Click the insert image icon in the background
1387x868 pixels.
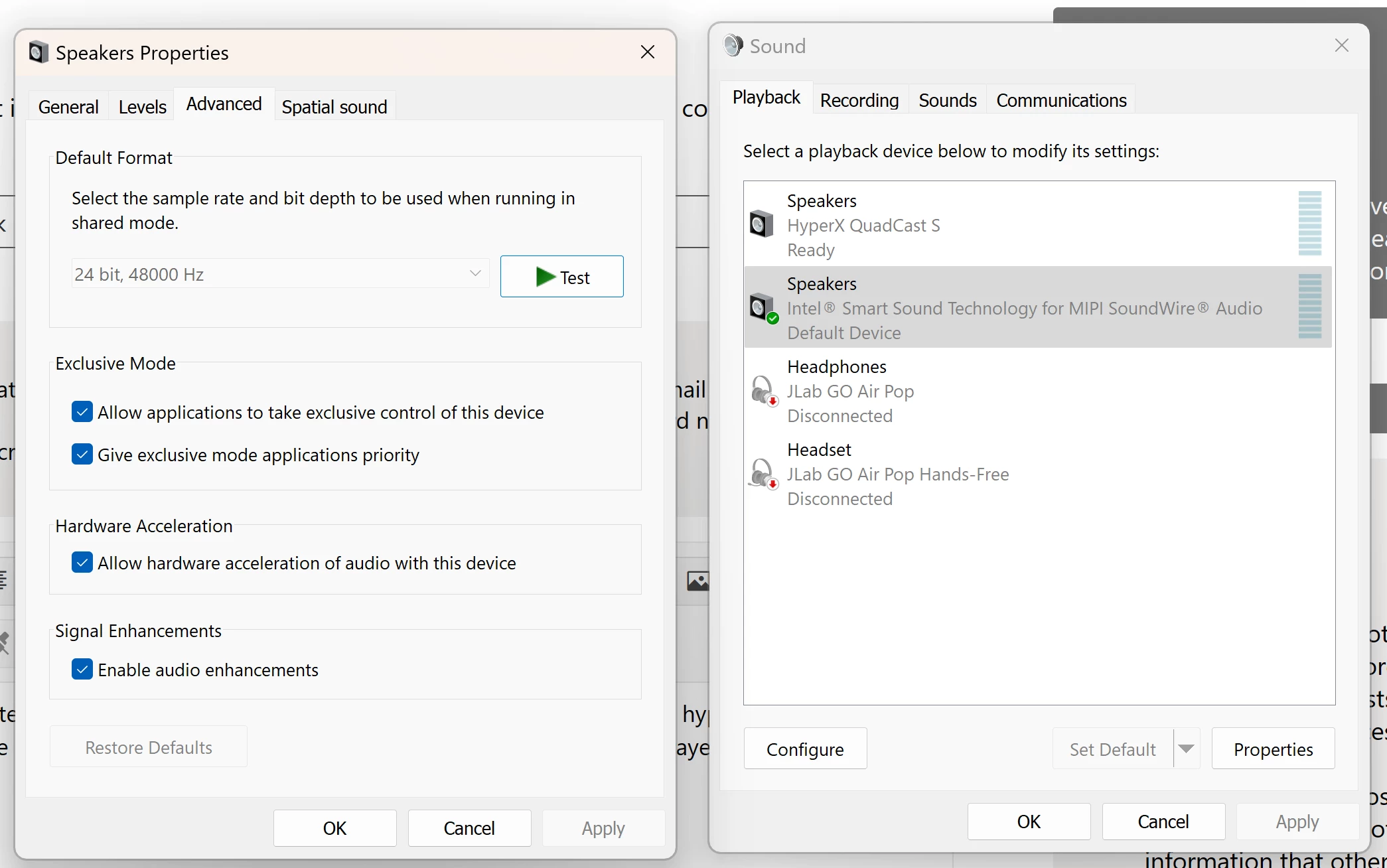(697, 581)
